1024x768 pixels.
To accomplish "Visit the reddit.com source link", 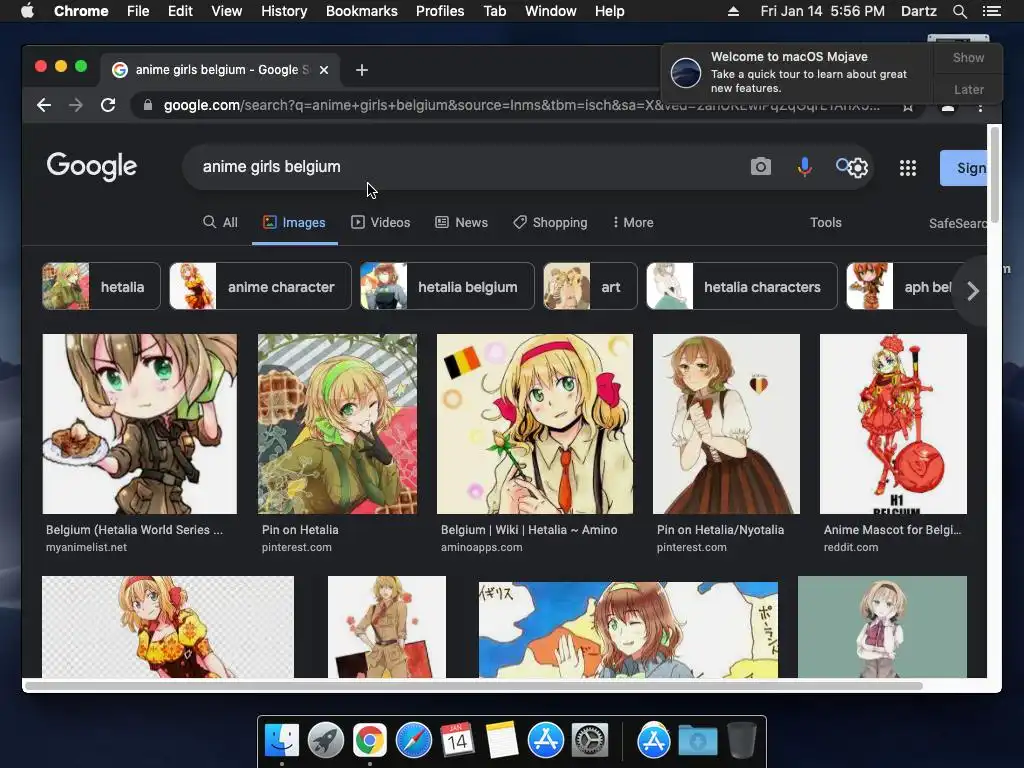I will click(x=850, y=547).
